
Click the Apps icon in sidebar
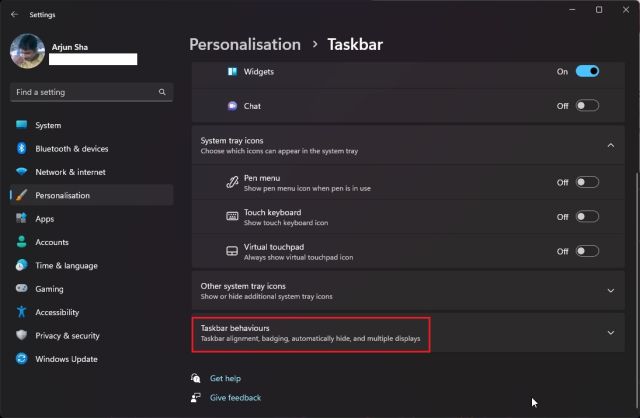pos(21,218)
